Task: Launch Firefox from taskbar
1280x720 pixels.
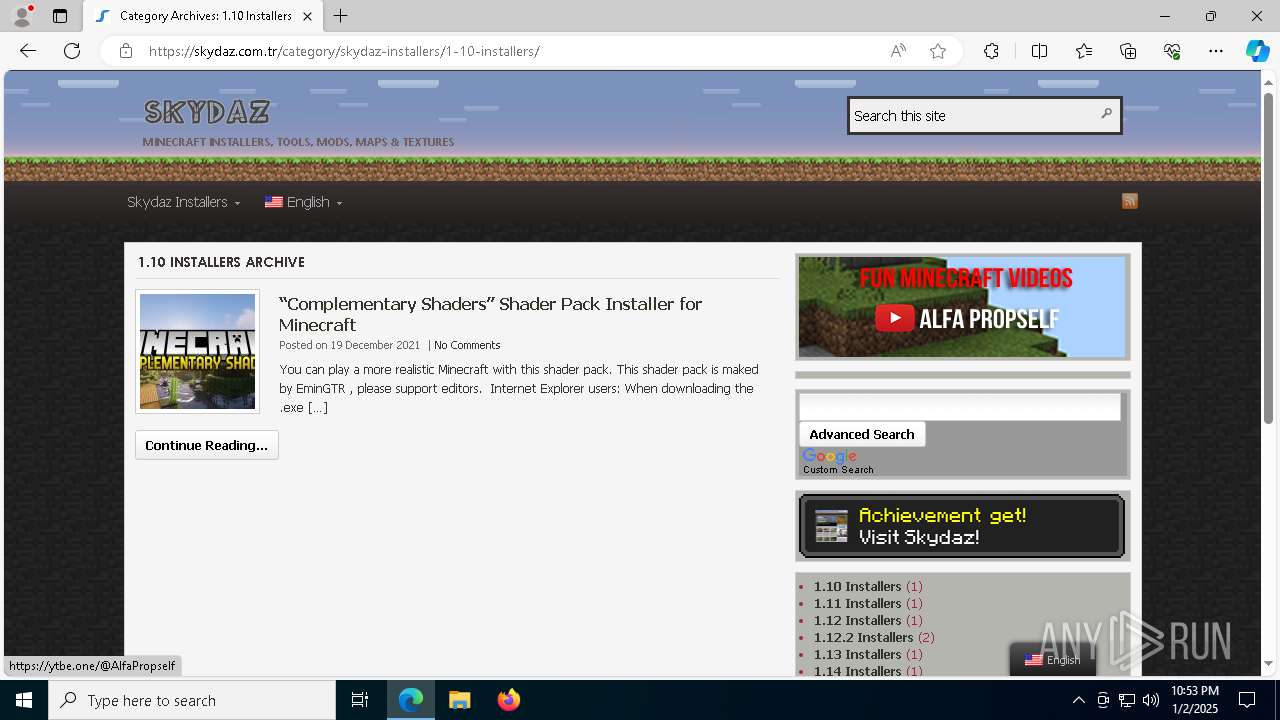Action: [x=508, y=700]
